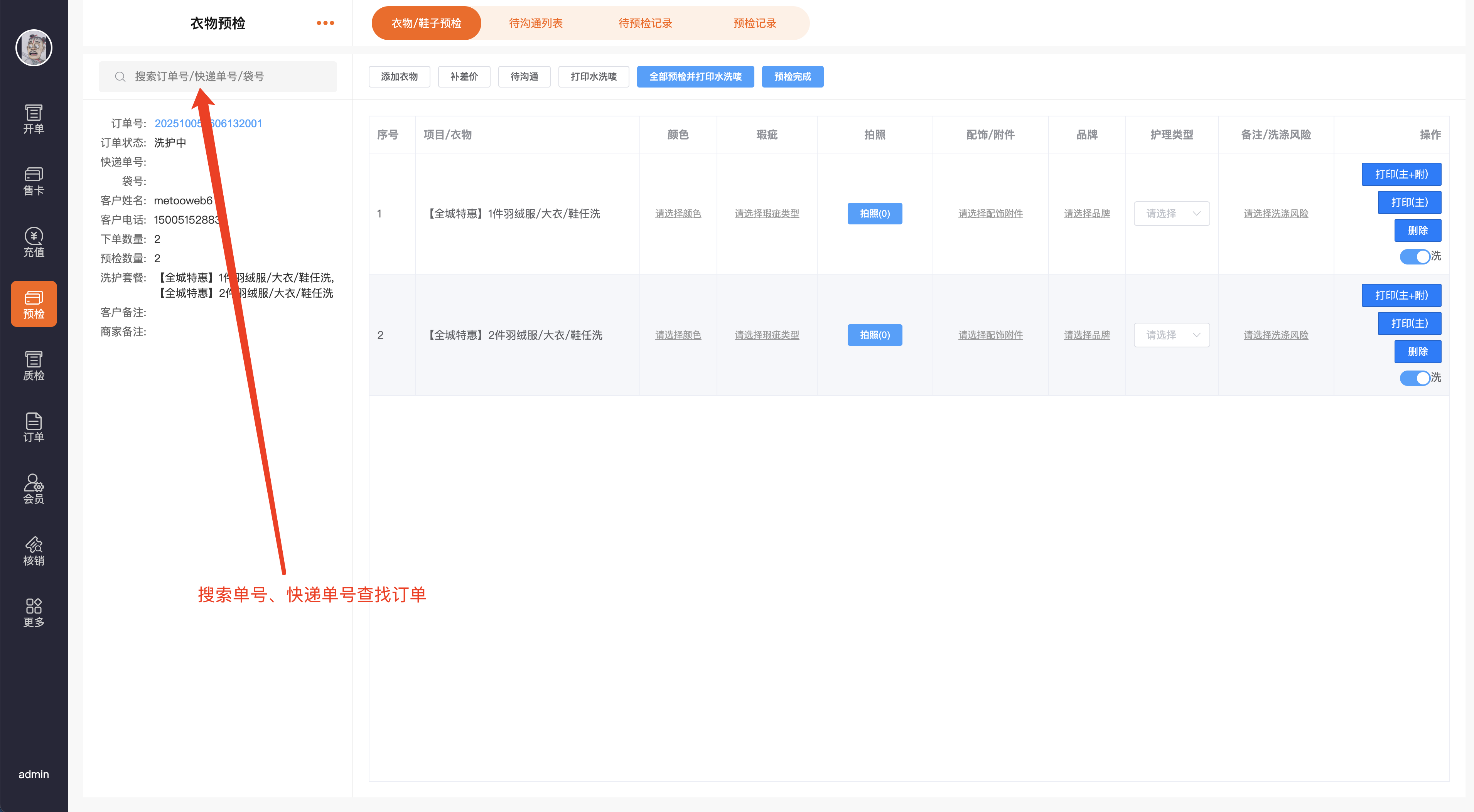Click the 预检完成 button
This screenshot has width=1474, height=812.
[x=792, y=77]
